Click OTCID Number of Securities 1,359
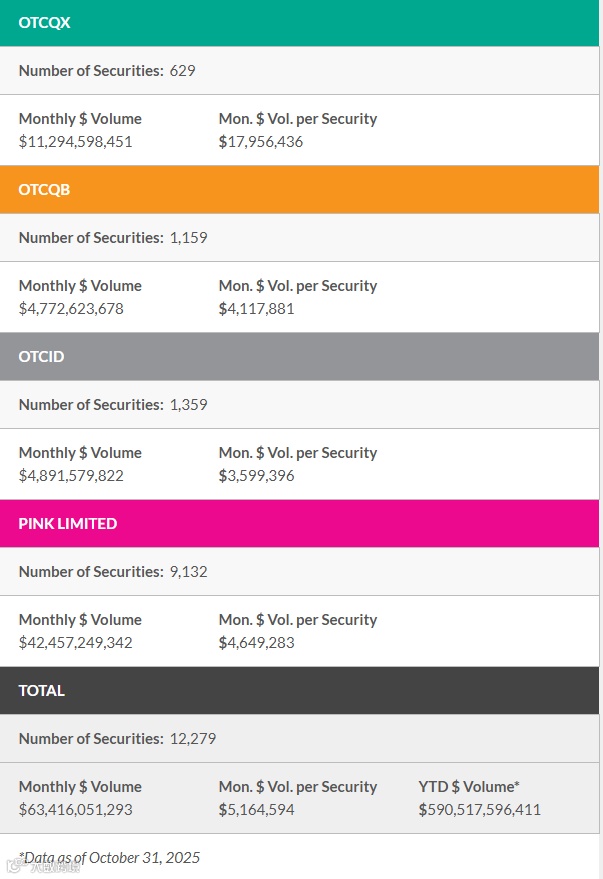 pyautogui.click(x=189, y=405)
